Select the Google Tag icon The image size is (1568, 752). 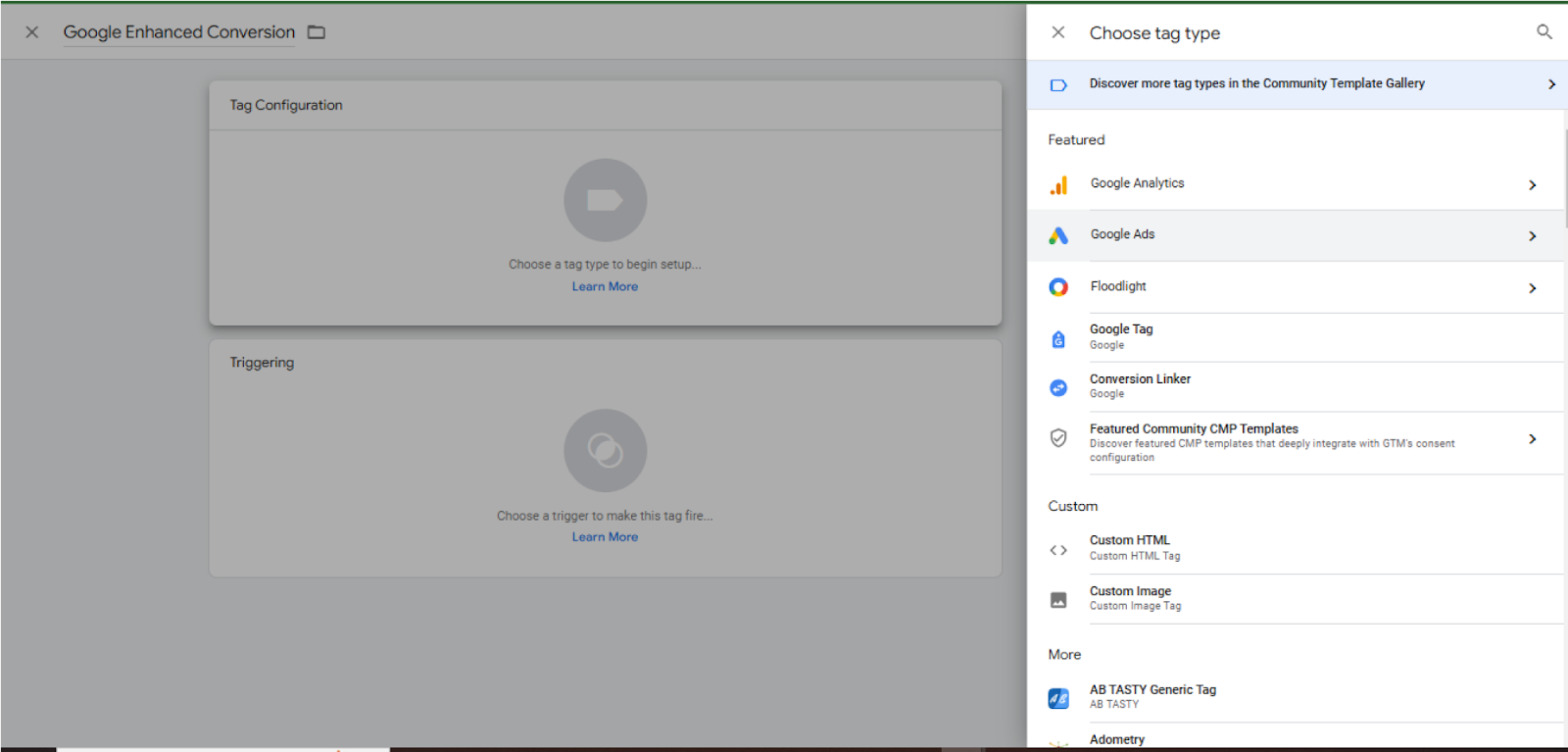click(1058, 339)
